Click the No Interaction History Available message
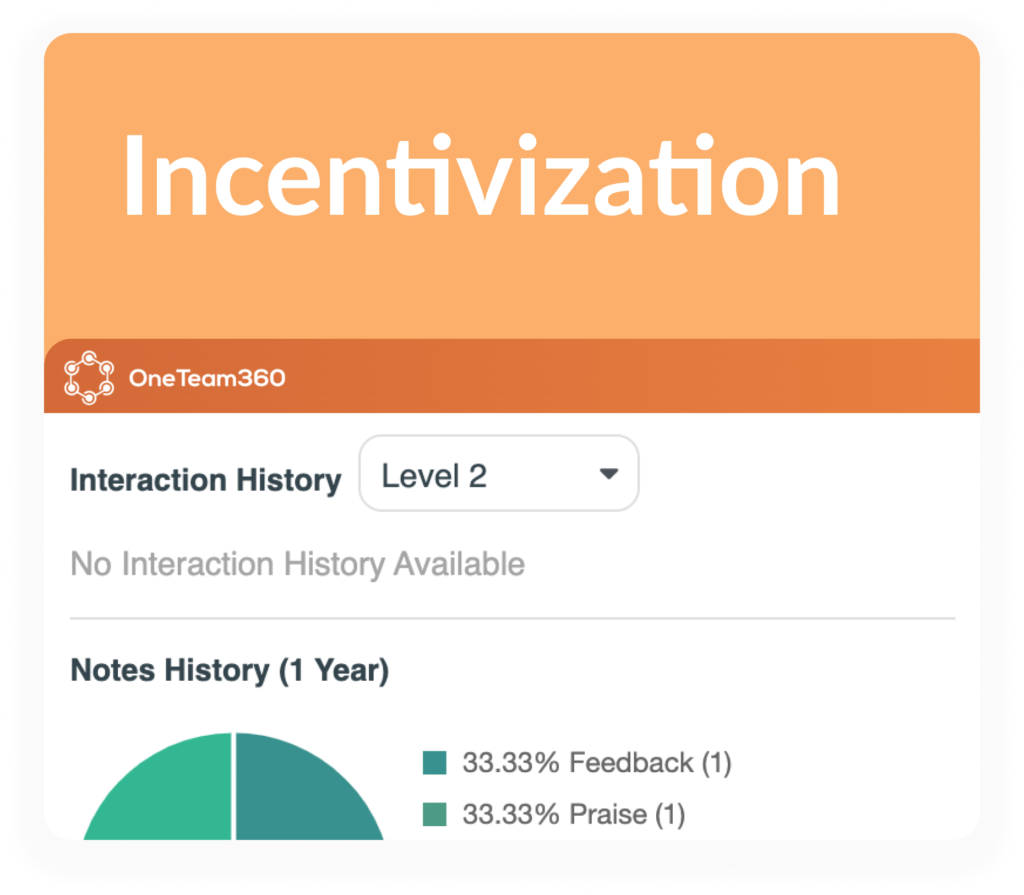The width and height of the screenshot is (1024, 895). point(295,563)
